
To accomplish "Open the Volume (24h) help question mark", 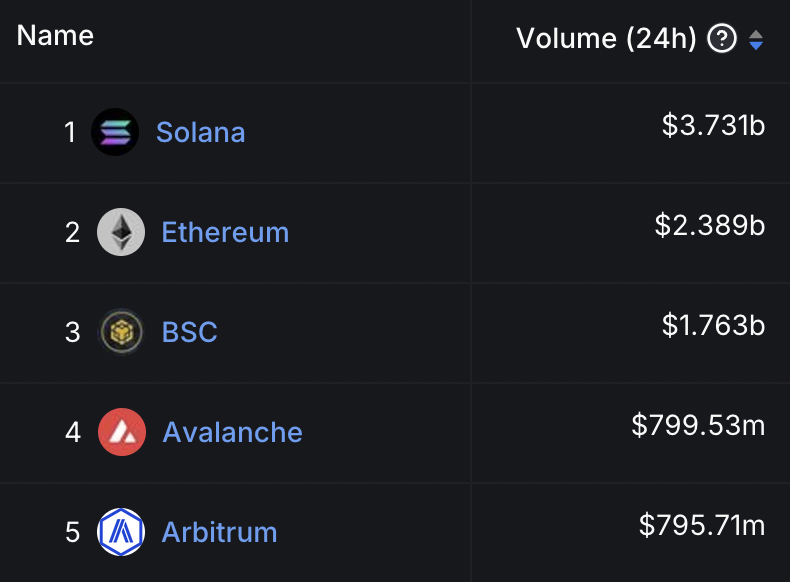I will coord(722,38).
